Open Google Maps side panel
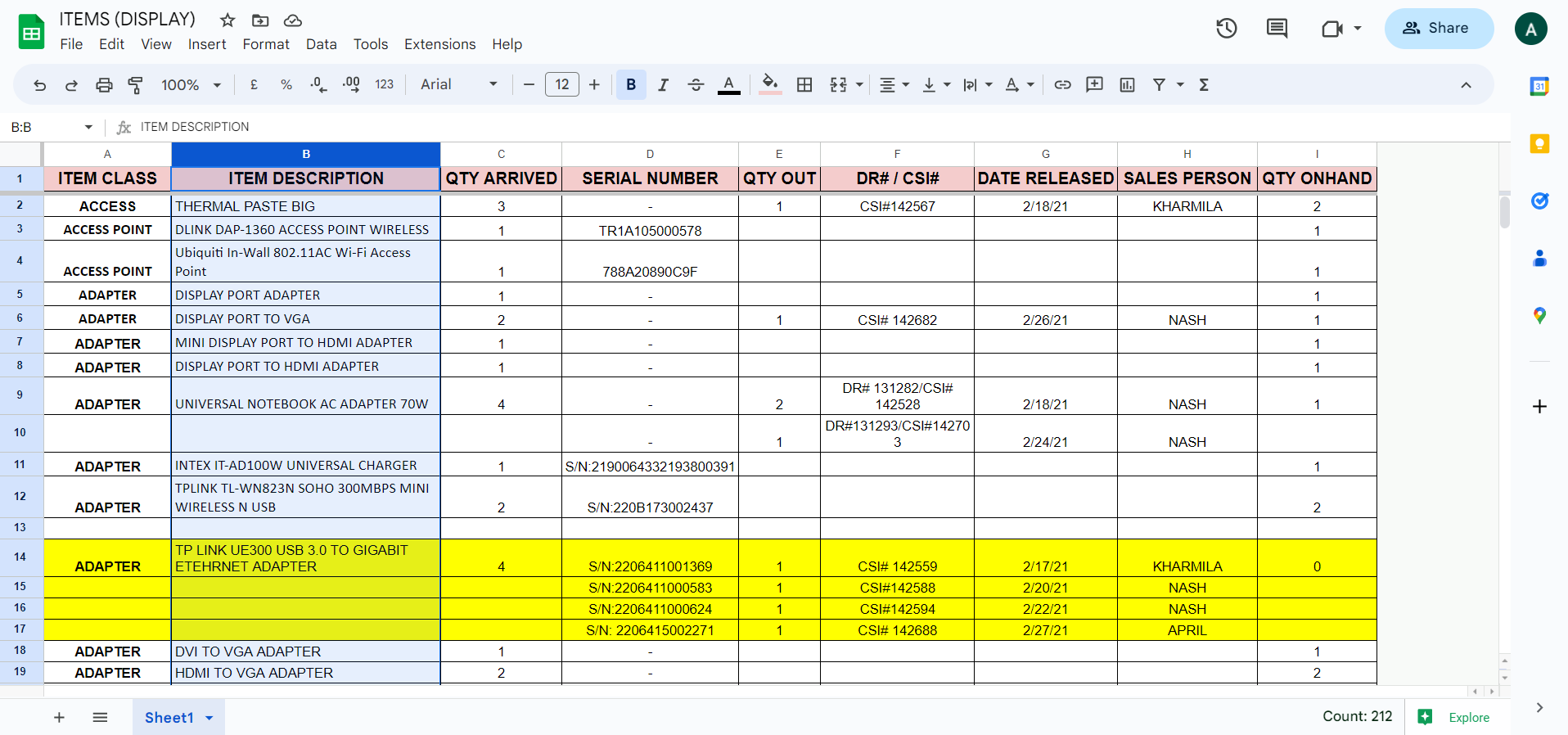The height and width of the screenshot is (735, 1568). click(1539, 316)
